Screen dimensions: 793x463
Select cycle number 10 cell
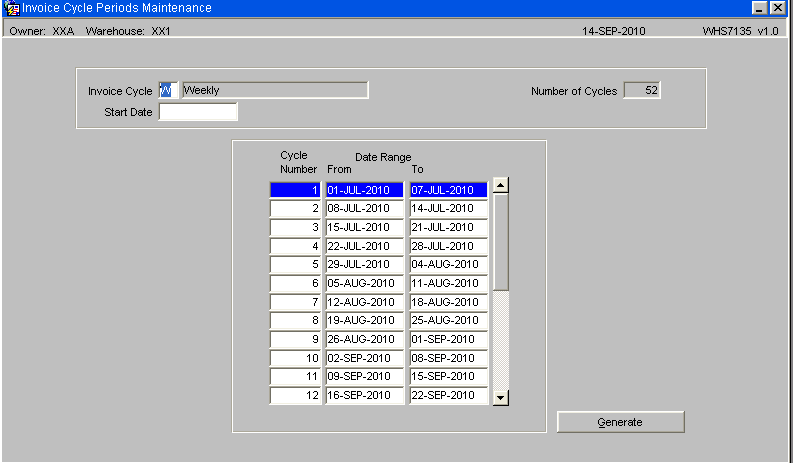pos(295,358)
